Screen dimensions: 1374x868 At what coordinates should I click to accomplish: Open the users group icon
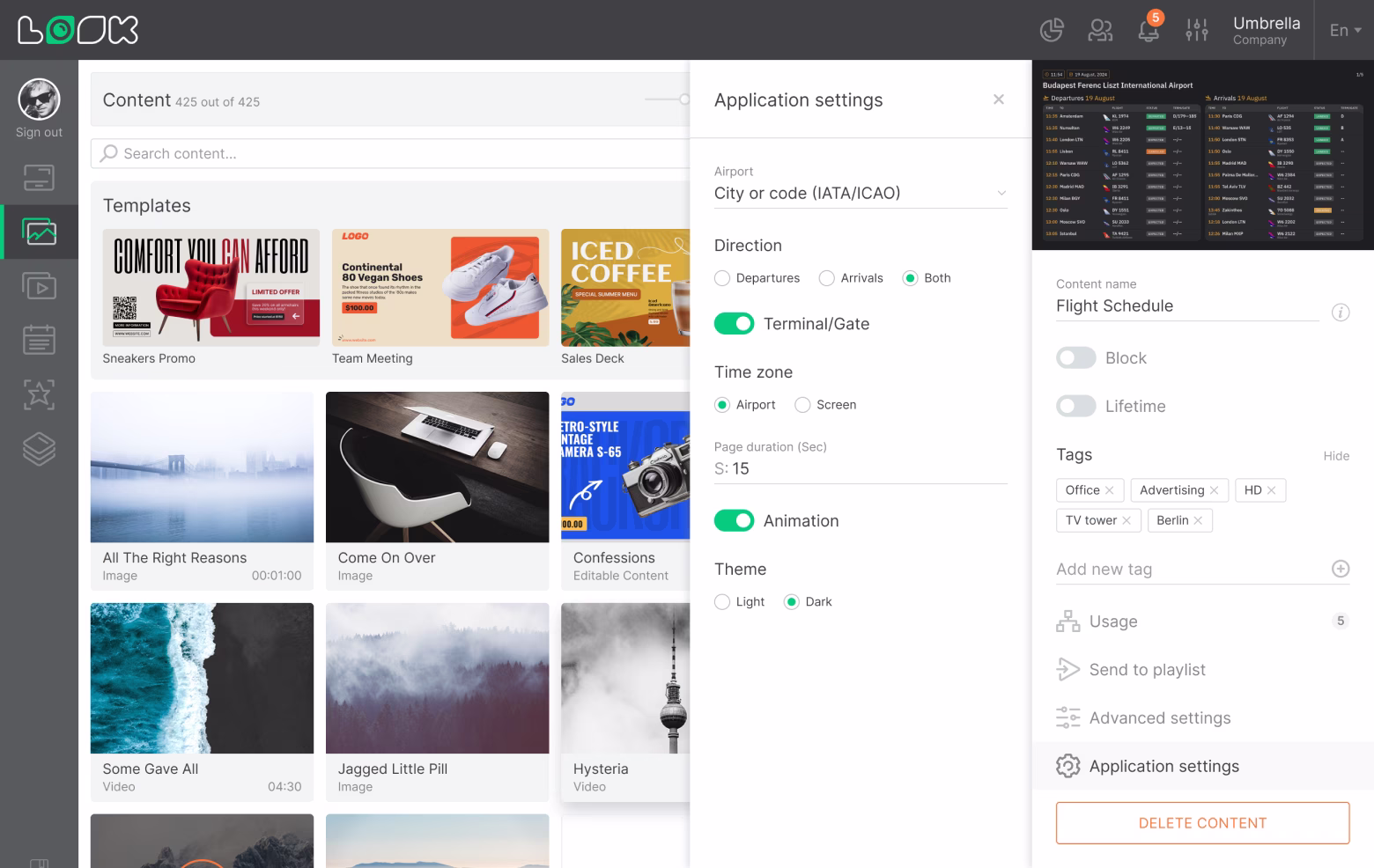[x=1100, y=30]
